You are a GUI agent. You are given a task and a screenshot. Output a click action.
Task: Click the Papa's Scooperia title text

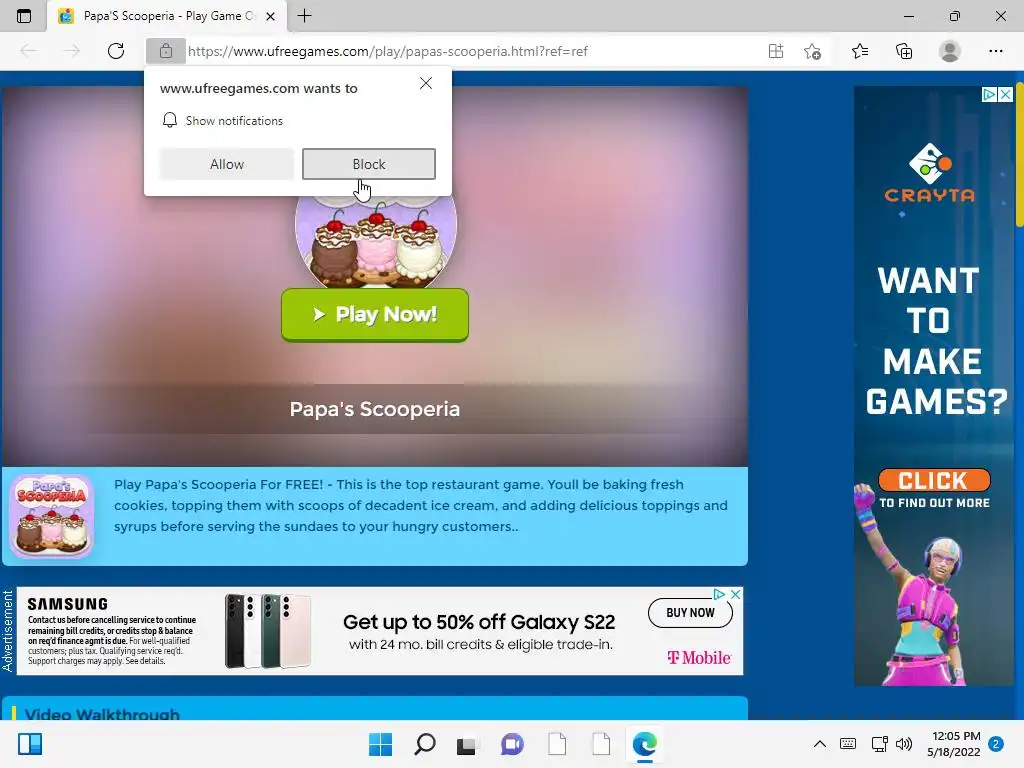point(375,409)
